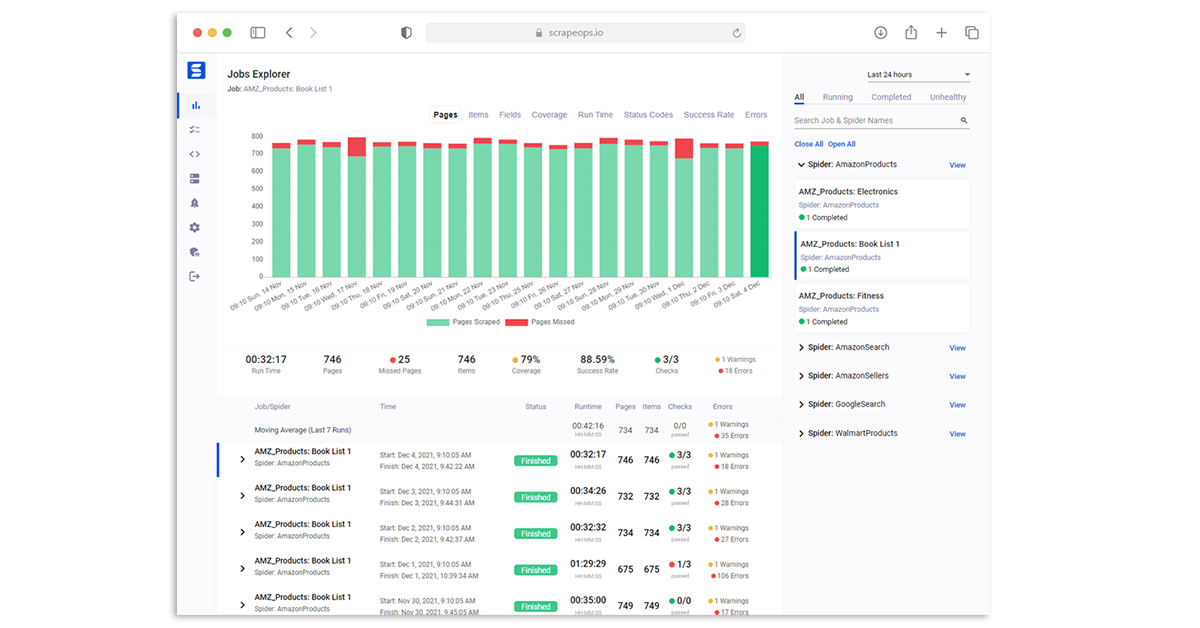Open the bar chart dashboard sidebar icon
The width and height of the screenshot is (1200, 628).
tap(195, 105)
